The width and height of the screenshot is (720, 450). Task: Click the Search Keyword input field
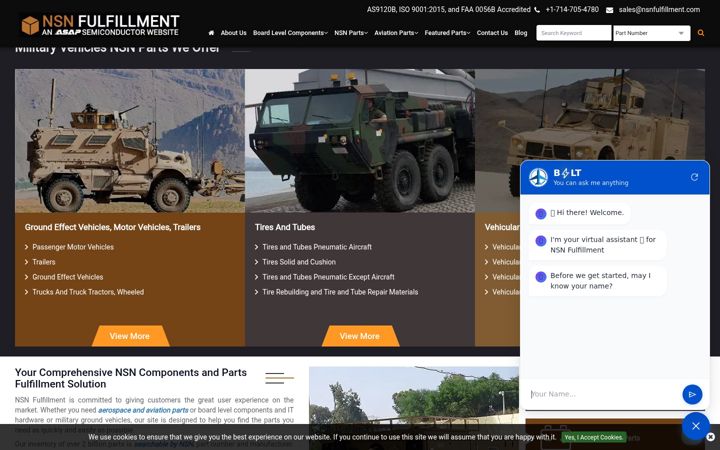[x=574, y=33]
